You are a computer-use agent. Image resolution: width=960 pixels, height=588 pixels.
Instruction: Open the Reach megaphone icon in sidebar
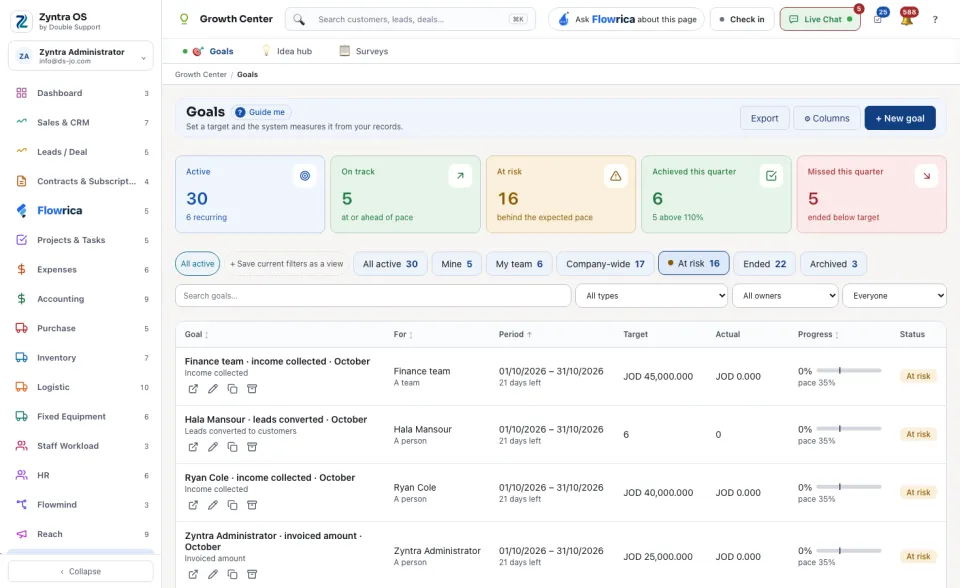tap(21, 534)
